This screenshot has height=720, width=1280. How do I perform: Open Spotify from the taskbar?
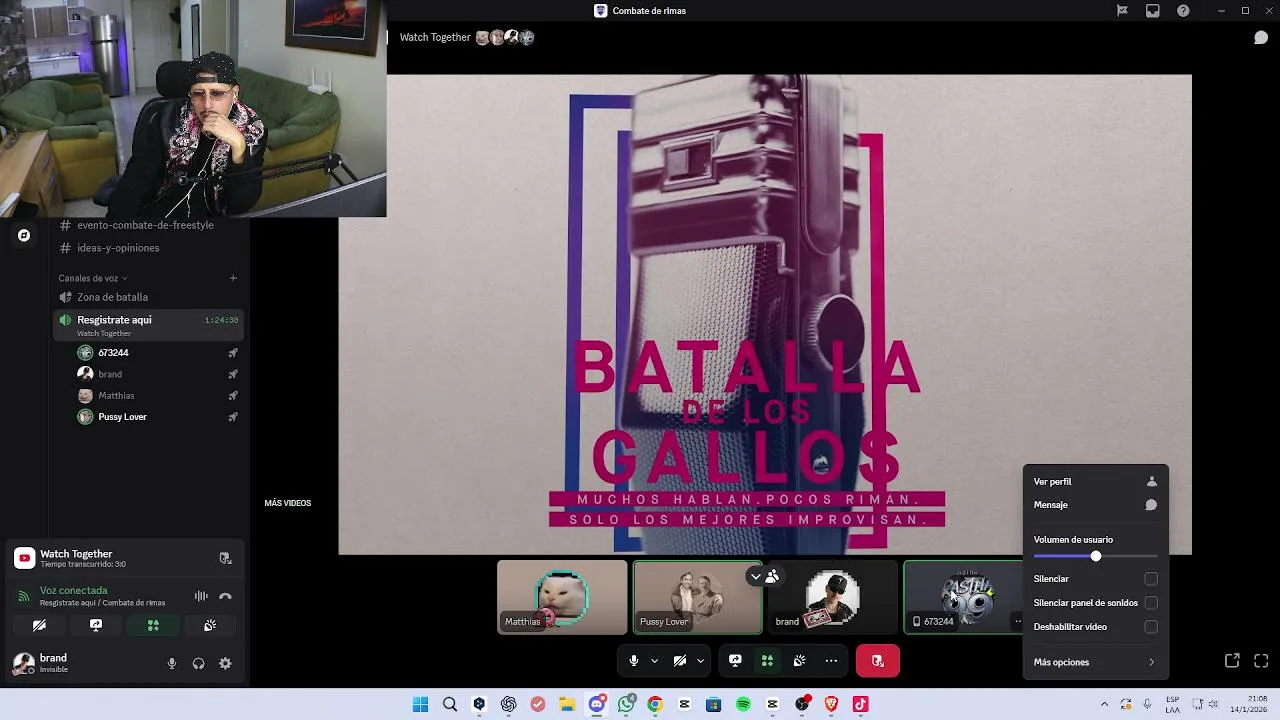tap(743, 704)
